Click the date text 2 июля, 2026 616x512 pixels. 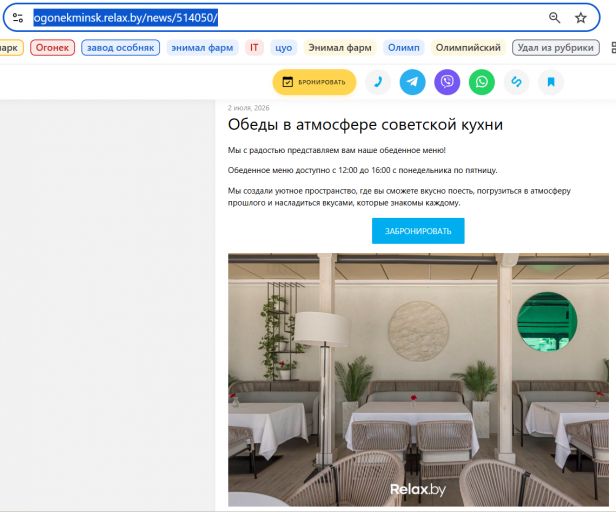tap(248, 108)
